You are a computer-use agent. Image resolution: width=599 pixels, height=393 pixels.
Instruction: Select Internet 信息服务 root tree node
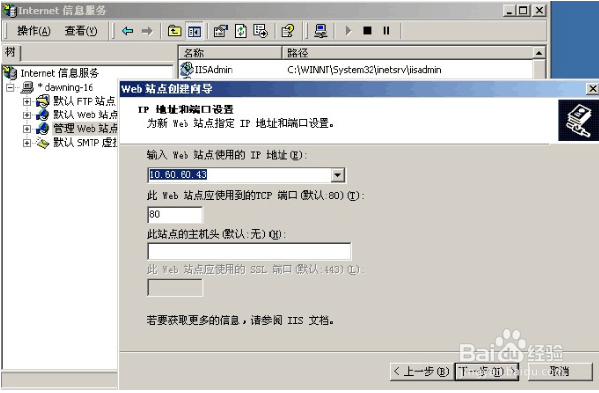pyautogui.click(x=59, y=73)
